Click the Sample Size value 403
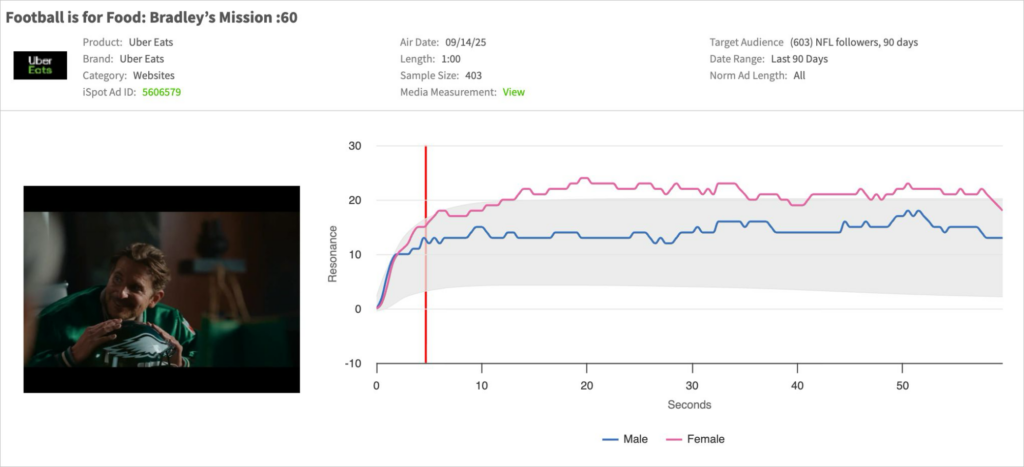The image size is (1024, 467). (x=474, y=75)
